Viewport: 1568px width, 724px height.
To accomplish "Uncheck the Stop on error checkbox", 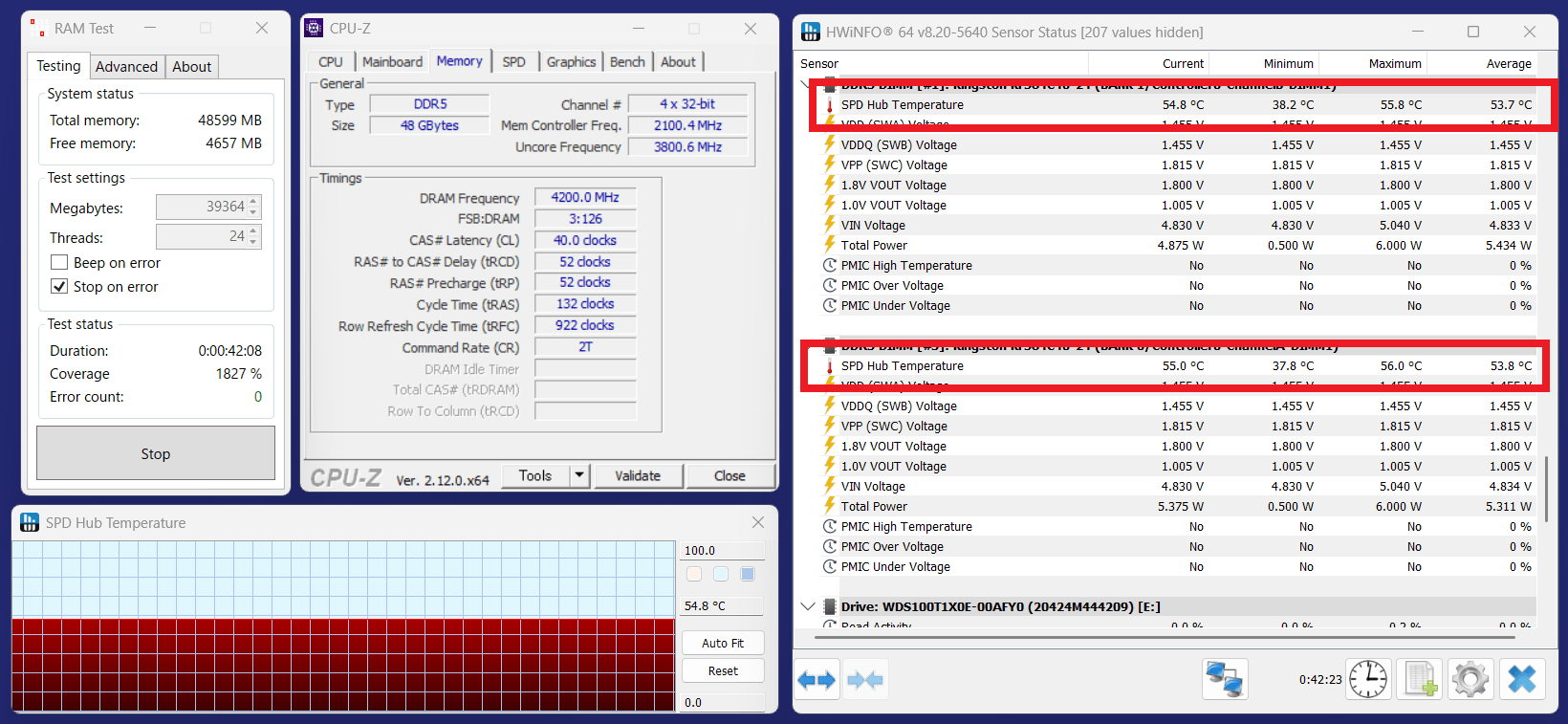I will click(x=59, y=287).
